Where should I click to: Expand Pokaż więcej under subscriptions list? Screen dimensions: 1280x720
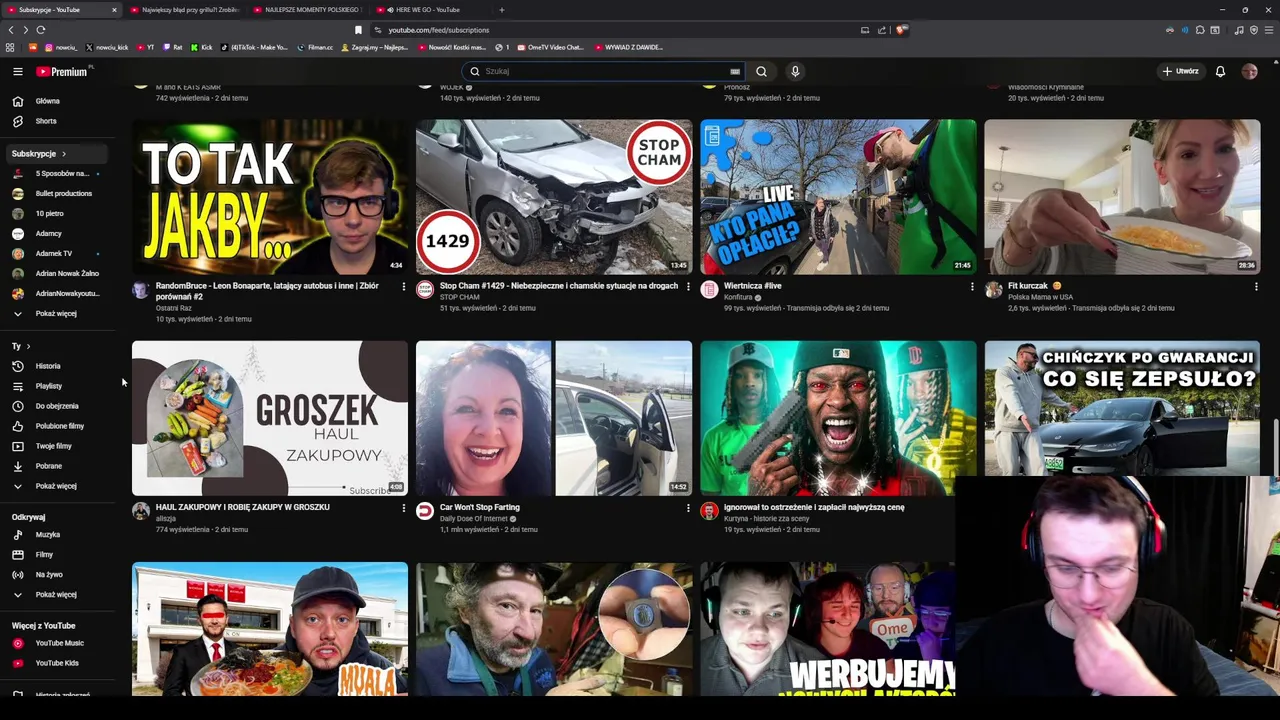57,314
